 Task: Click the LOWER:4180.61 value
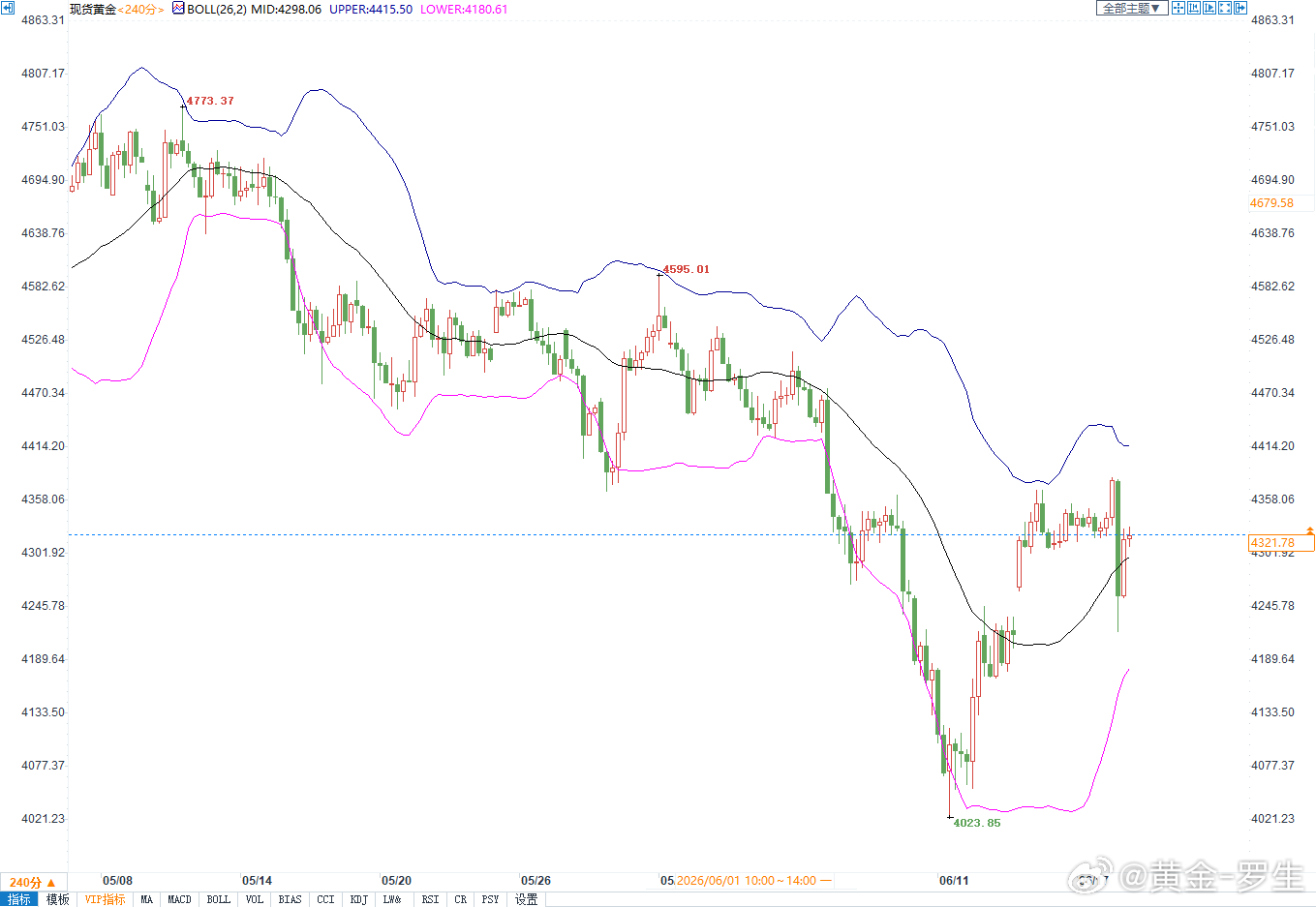click(464, 10)
